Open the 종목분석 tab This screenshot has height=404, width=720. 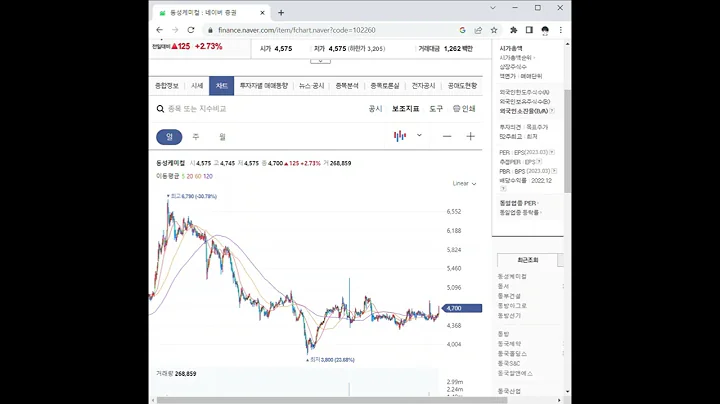point(347,86)
